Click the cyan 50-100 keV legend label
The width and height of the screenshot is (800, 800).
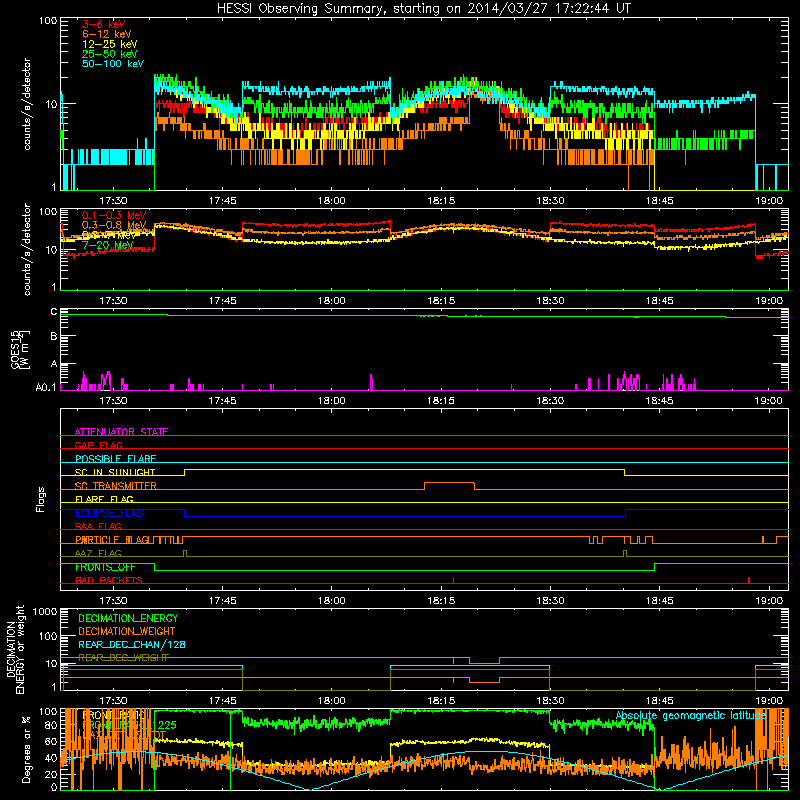click(x=113, y=64)
